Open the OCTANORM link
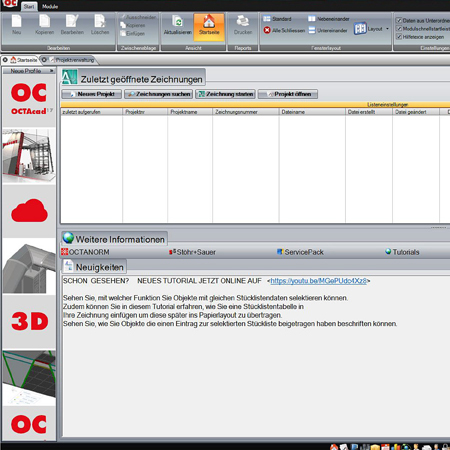 85,252
